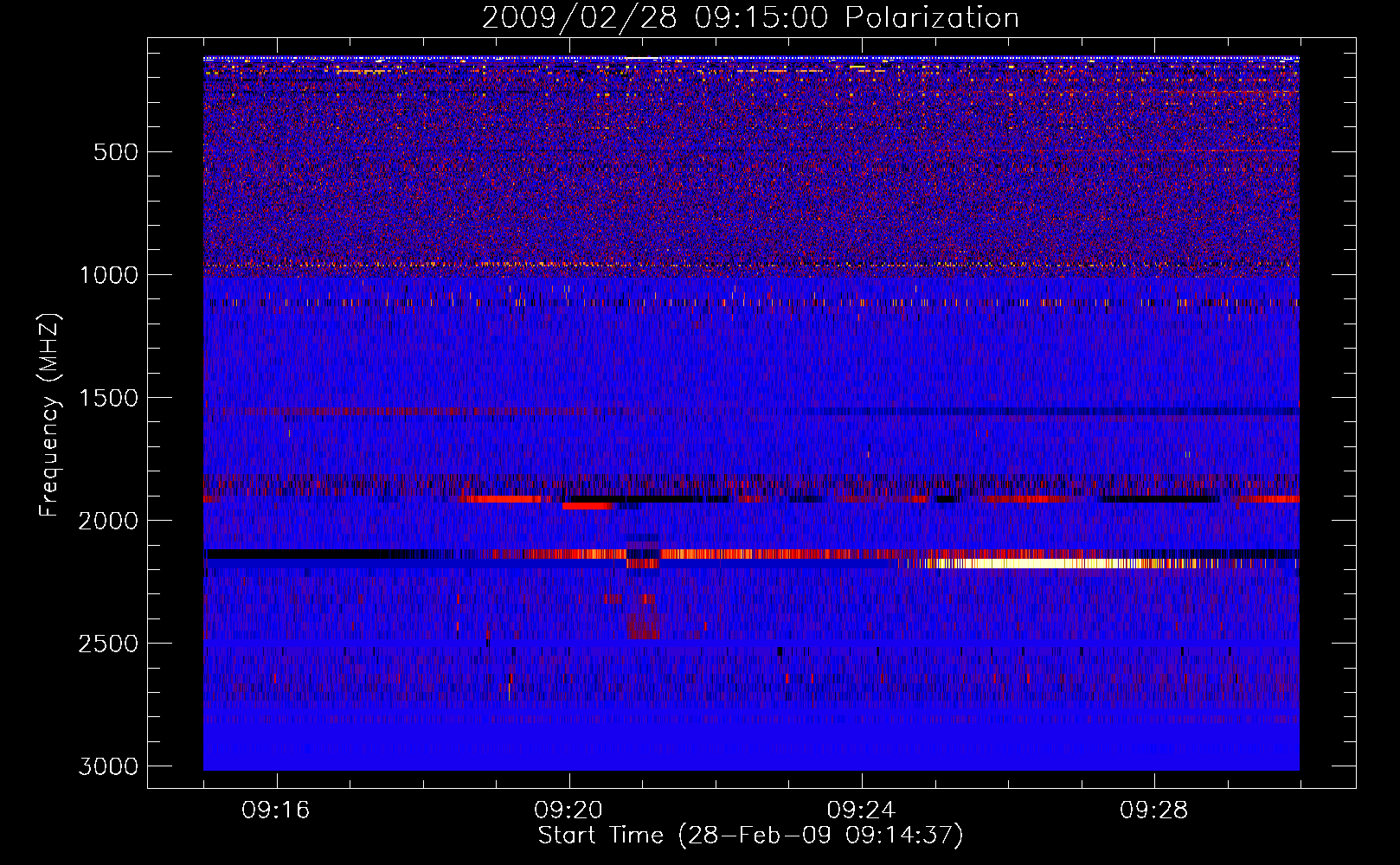The image size is (1400, 865).
Task: Click the 09:24 time tick label
Action: point(861,811)
